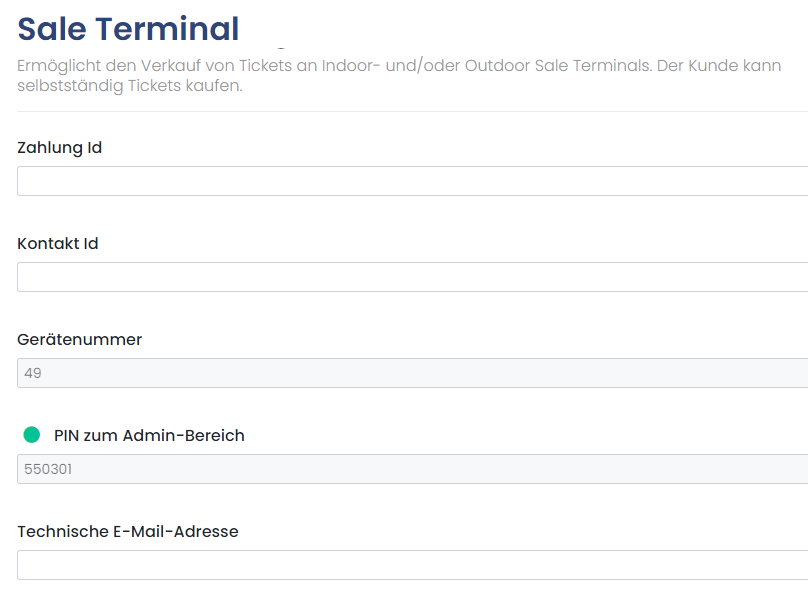The image size is (808, 592).
Task: Click the Kontakt Id label
Action: point(58,244)
